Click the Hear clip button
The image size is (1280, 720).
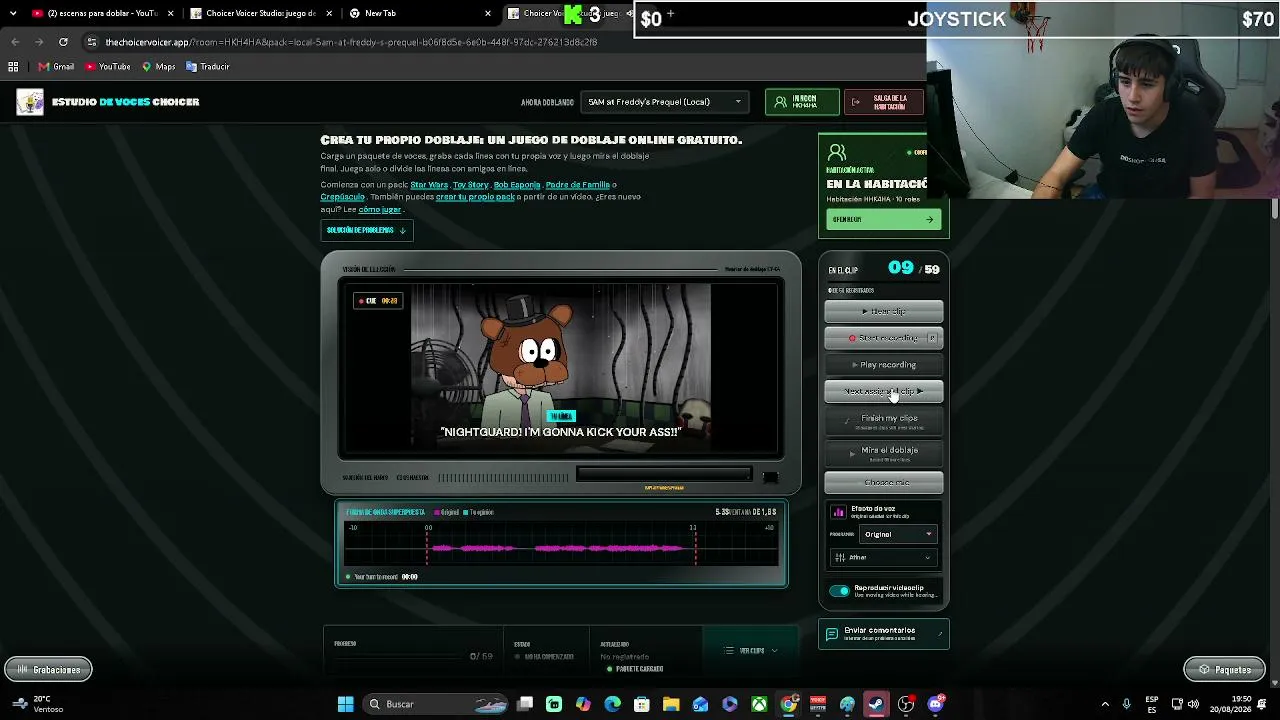tap(883, 311)
